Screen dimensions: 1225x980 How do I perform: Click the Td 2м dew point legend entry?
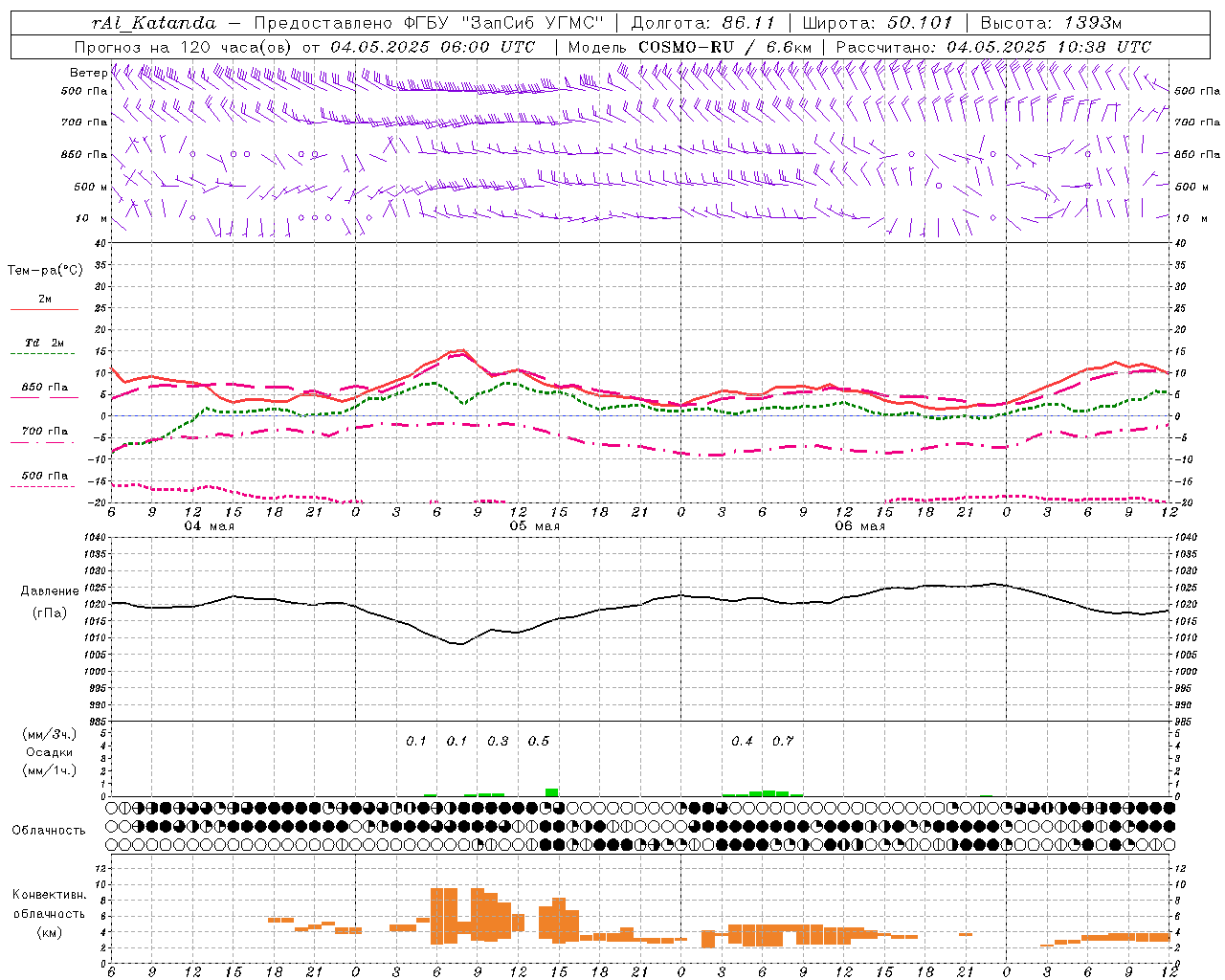click(44, 343)
